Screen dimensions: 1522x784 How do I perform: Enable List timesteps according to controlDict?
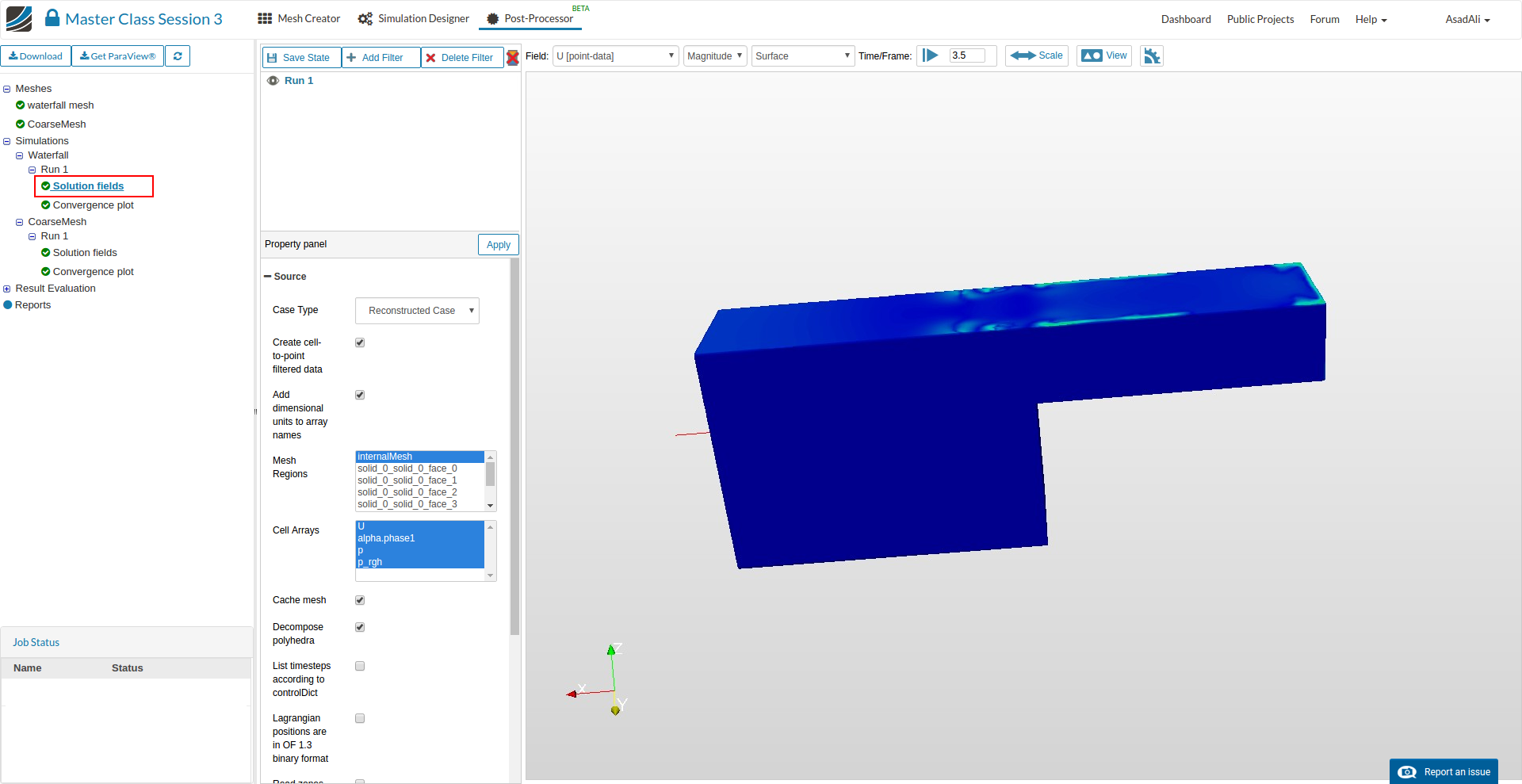[x=360, y=666]
